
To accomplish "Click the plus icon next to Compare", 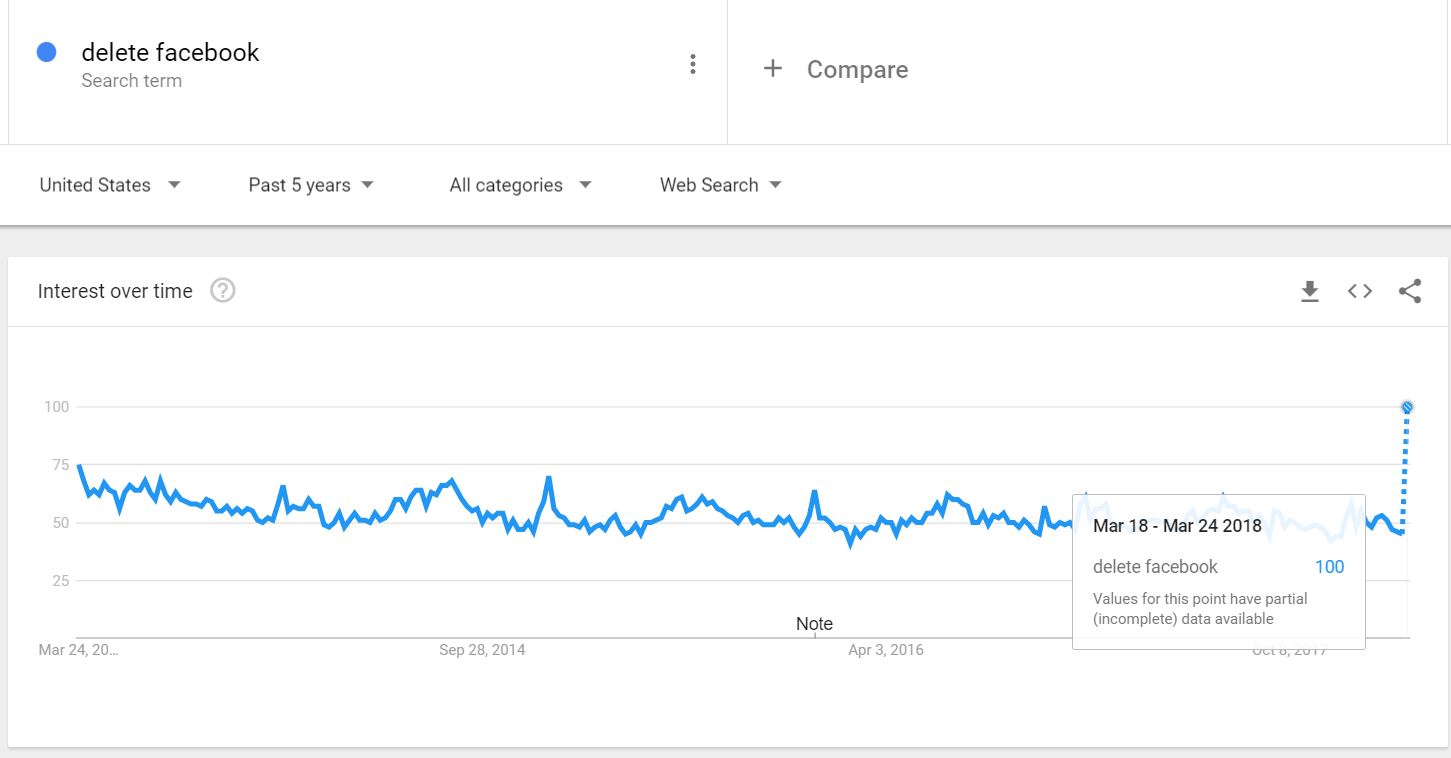I will [772, 69].
